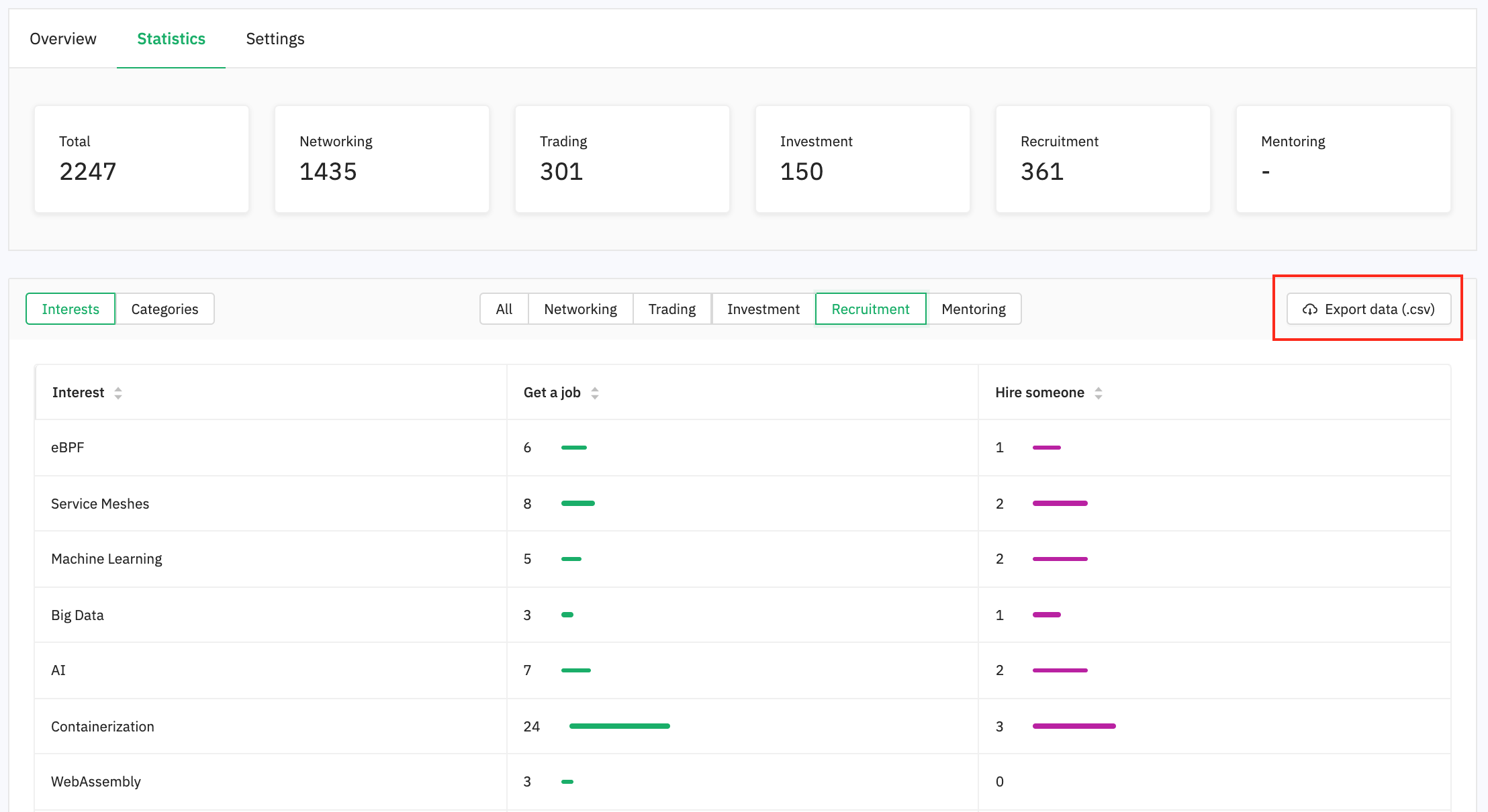Click the Machine Learning interest row
This screenshot has height=812, width=1488.
tap(743, 559)
